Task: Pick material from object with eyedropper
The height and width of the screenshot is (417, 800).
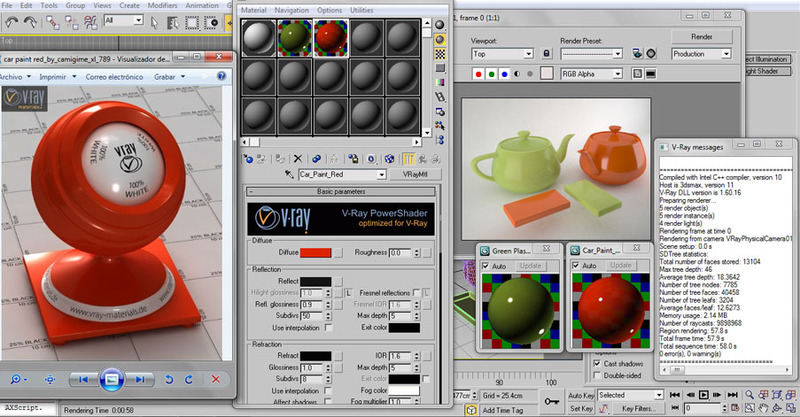Action: click(x=289, y=175)
